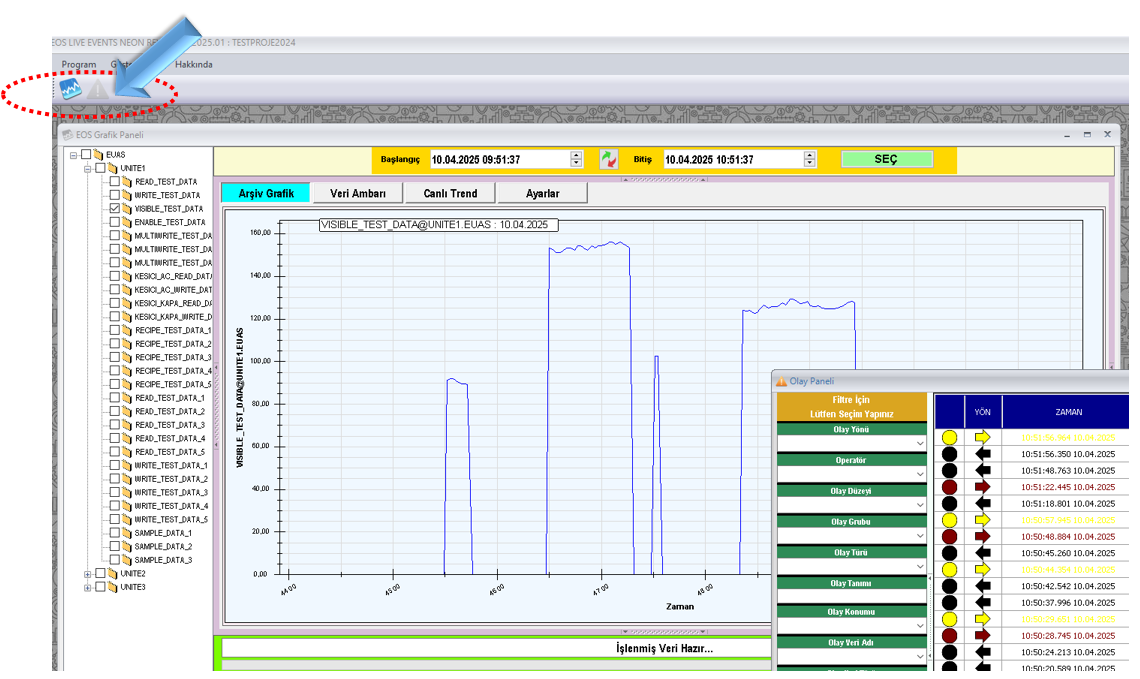Screen dimensions: 1140x679
Task: Uncheck the VISIBLE_TEST_DATA checkbox
Action: tap(115, 209)
